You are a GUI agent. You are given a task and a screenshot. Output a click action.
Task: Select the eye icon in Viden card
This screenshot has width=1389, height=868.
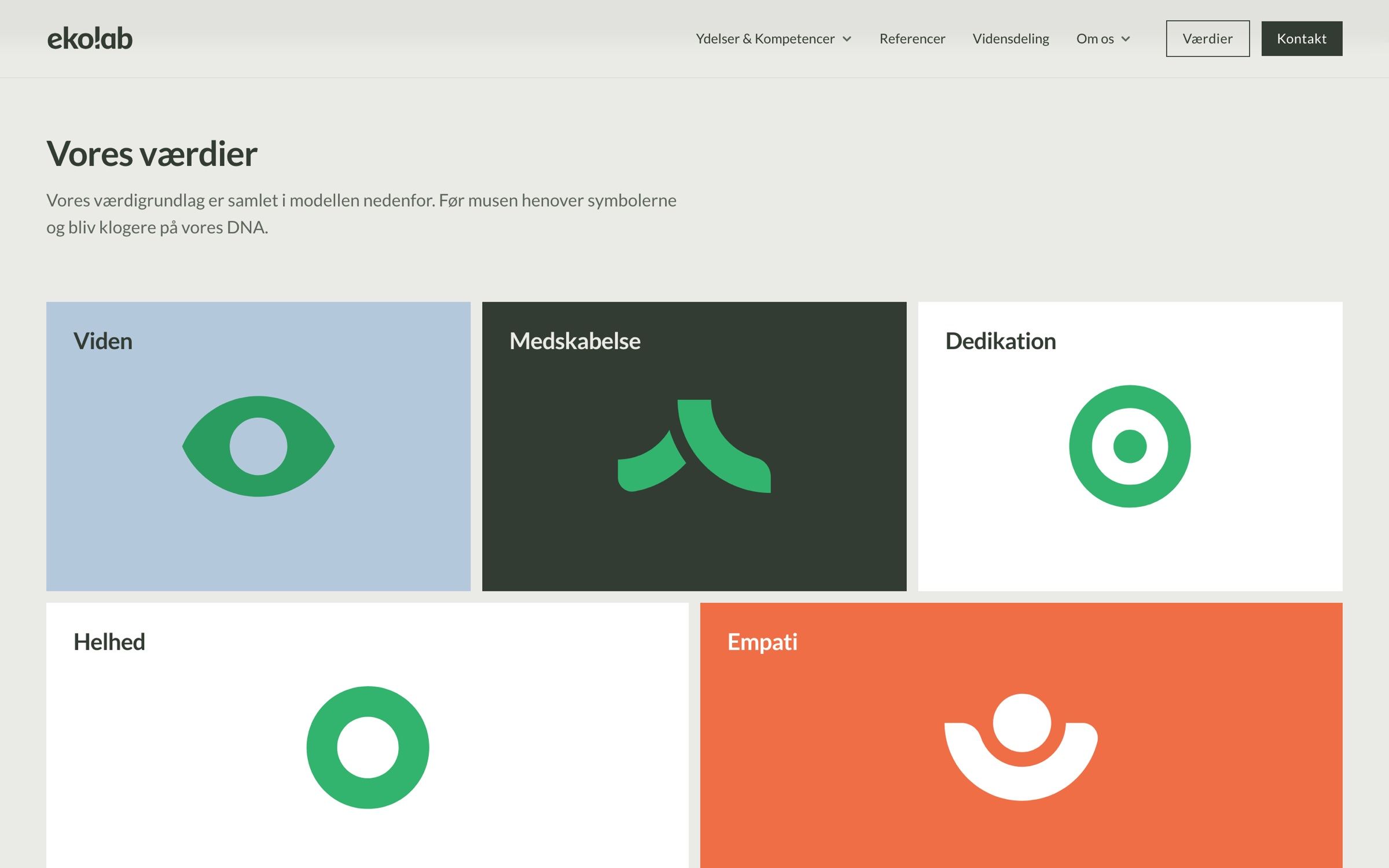[x=259, y=446]
